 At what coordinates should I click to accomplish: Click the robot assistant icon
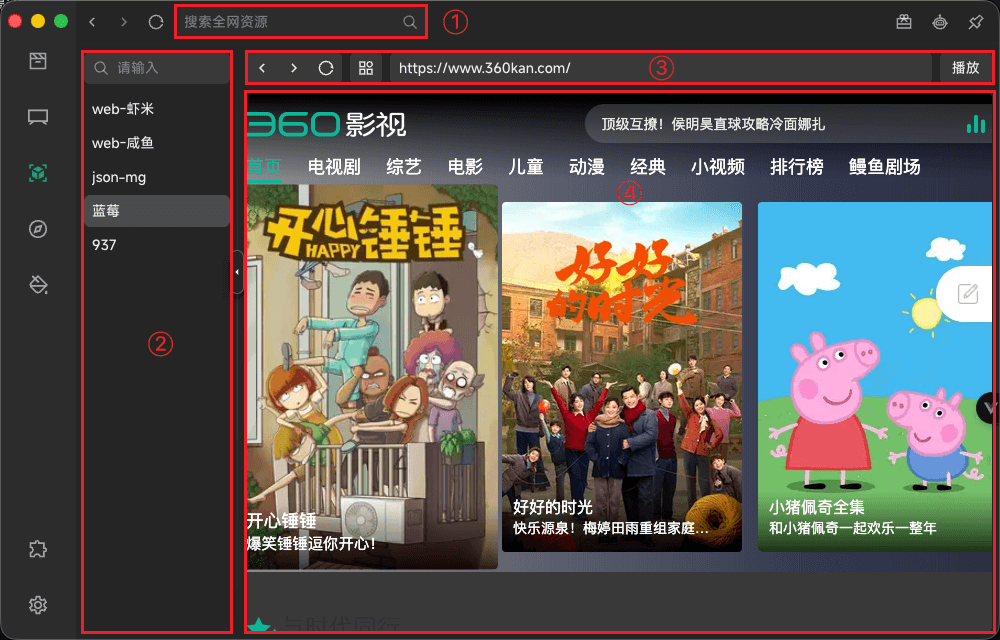(x=939, y=22)
